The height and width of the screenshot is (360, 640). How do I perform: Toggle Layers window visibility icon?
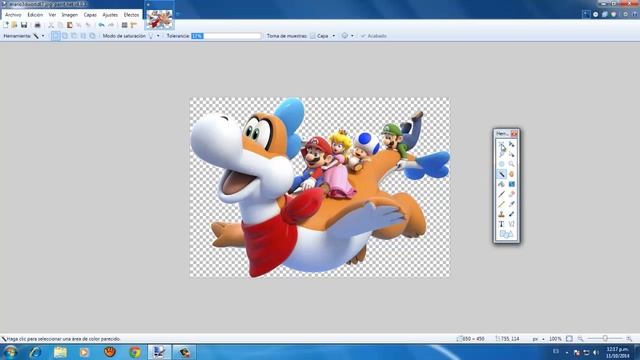click(604, 14)
